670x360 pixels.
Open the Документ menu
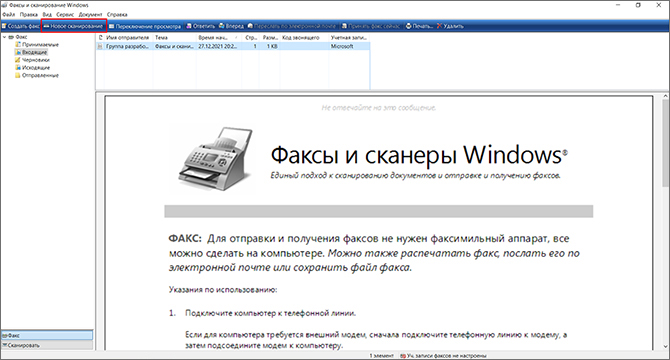pos(90,14)
